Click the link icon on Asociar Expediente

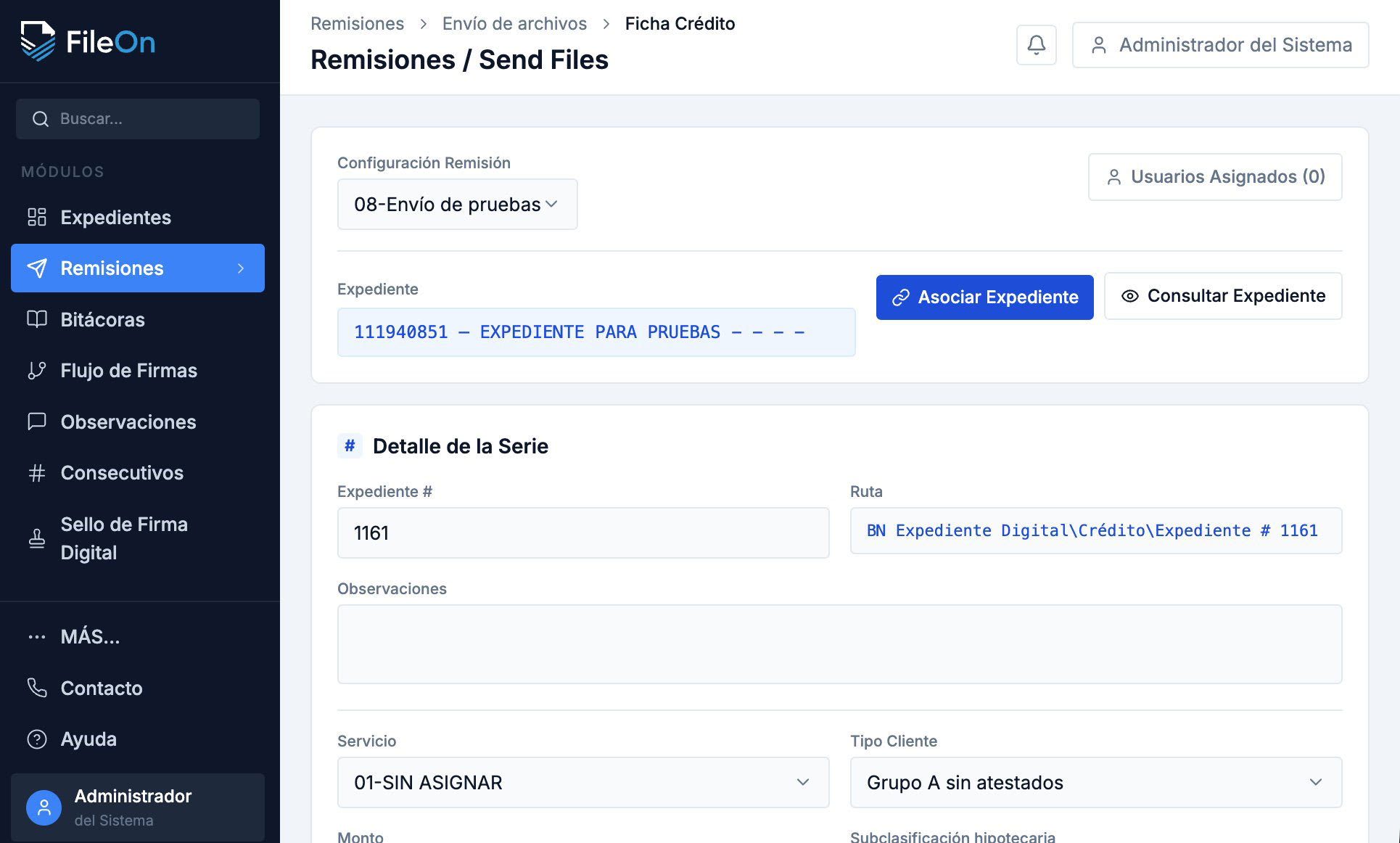[x=901, y=297]
